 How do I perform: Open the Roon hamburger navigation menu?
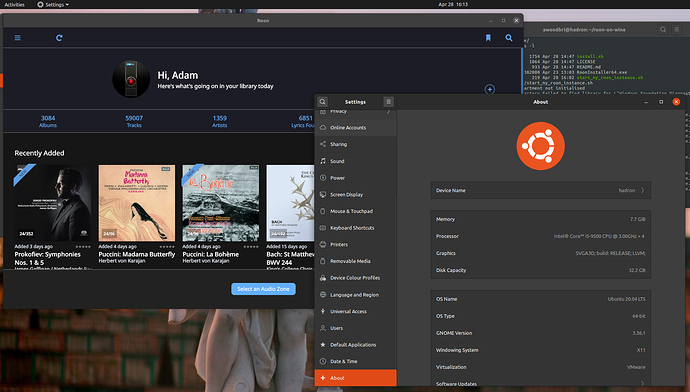pyautogui.click(x=18, y=38)
